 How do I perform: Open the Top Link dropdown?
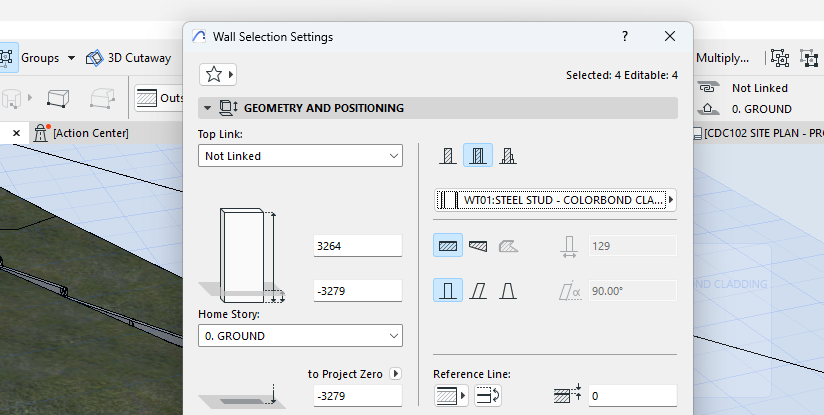300,156
